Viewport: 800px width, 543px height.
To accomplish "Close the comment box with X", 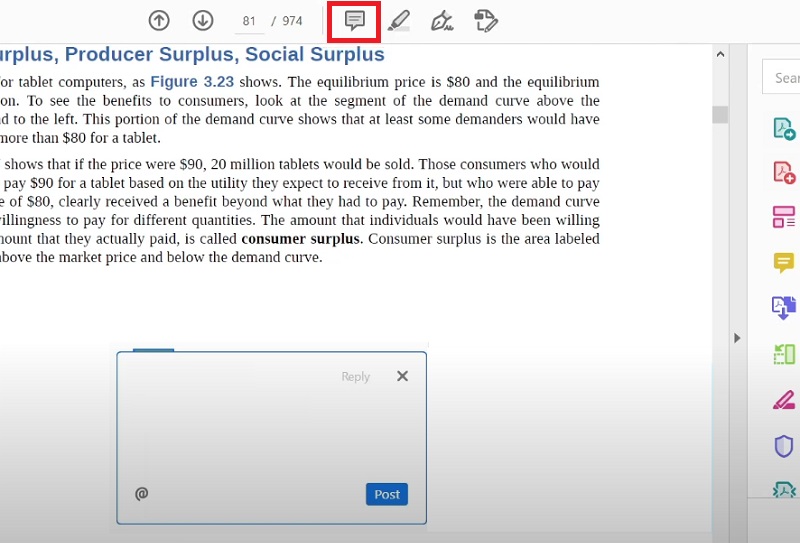I will coord(403,376).
